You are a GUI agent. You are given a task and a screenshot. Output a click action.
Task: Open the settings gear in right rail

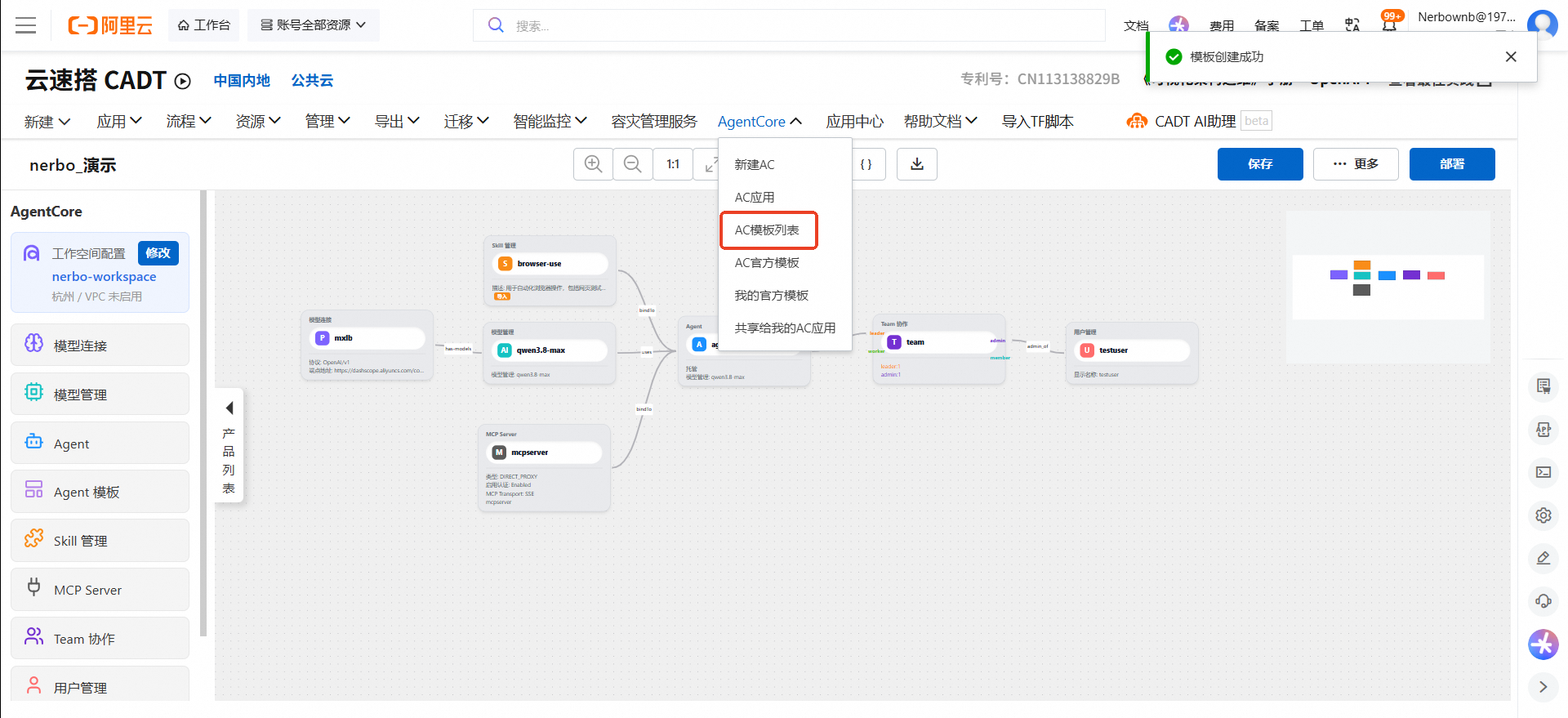[1543, 515]
